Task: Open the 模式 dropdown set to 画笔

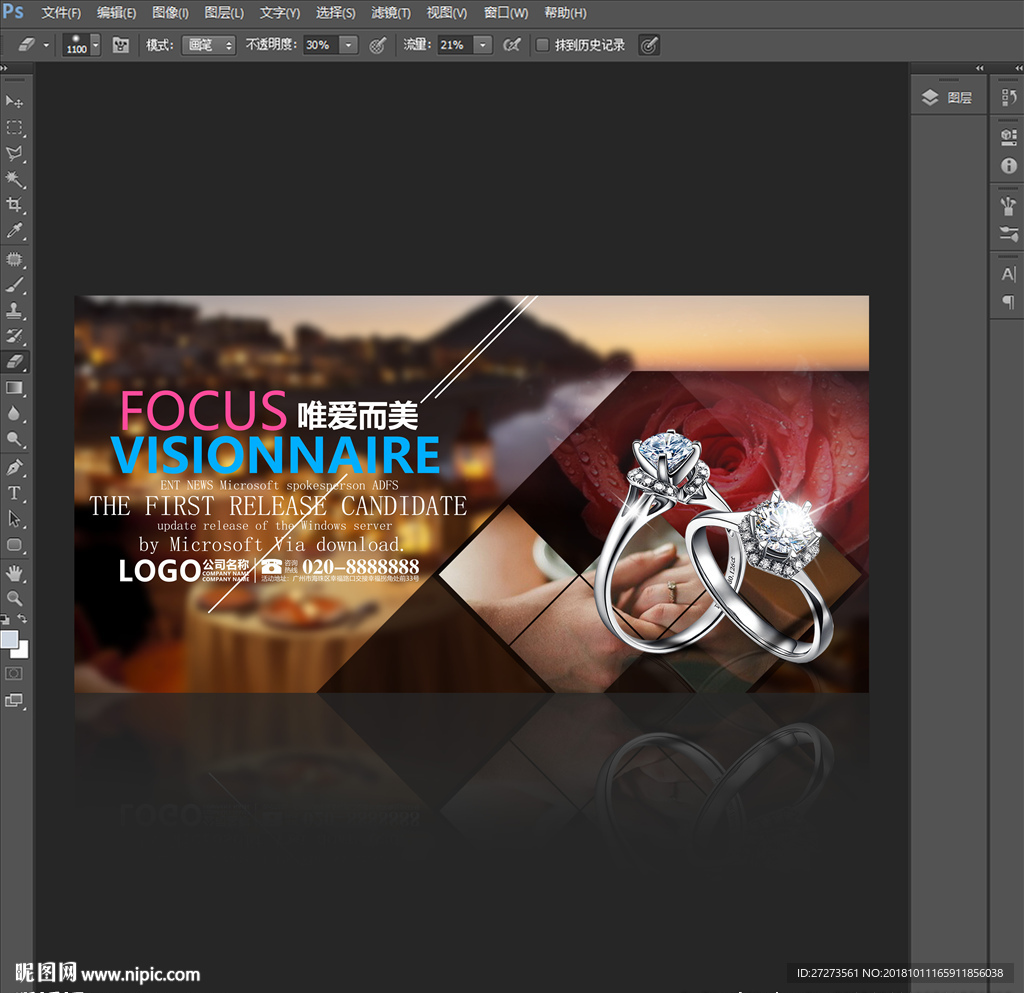Action: 209,45
